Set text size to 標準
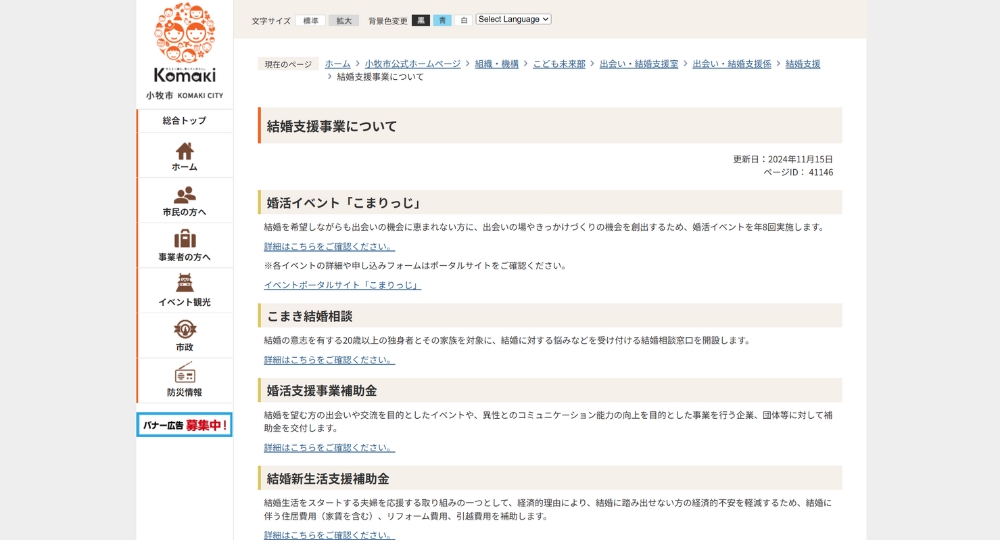 tap(311, 20)
